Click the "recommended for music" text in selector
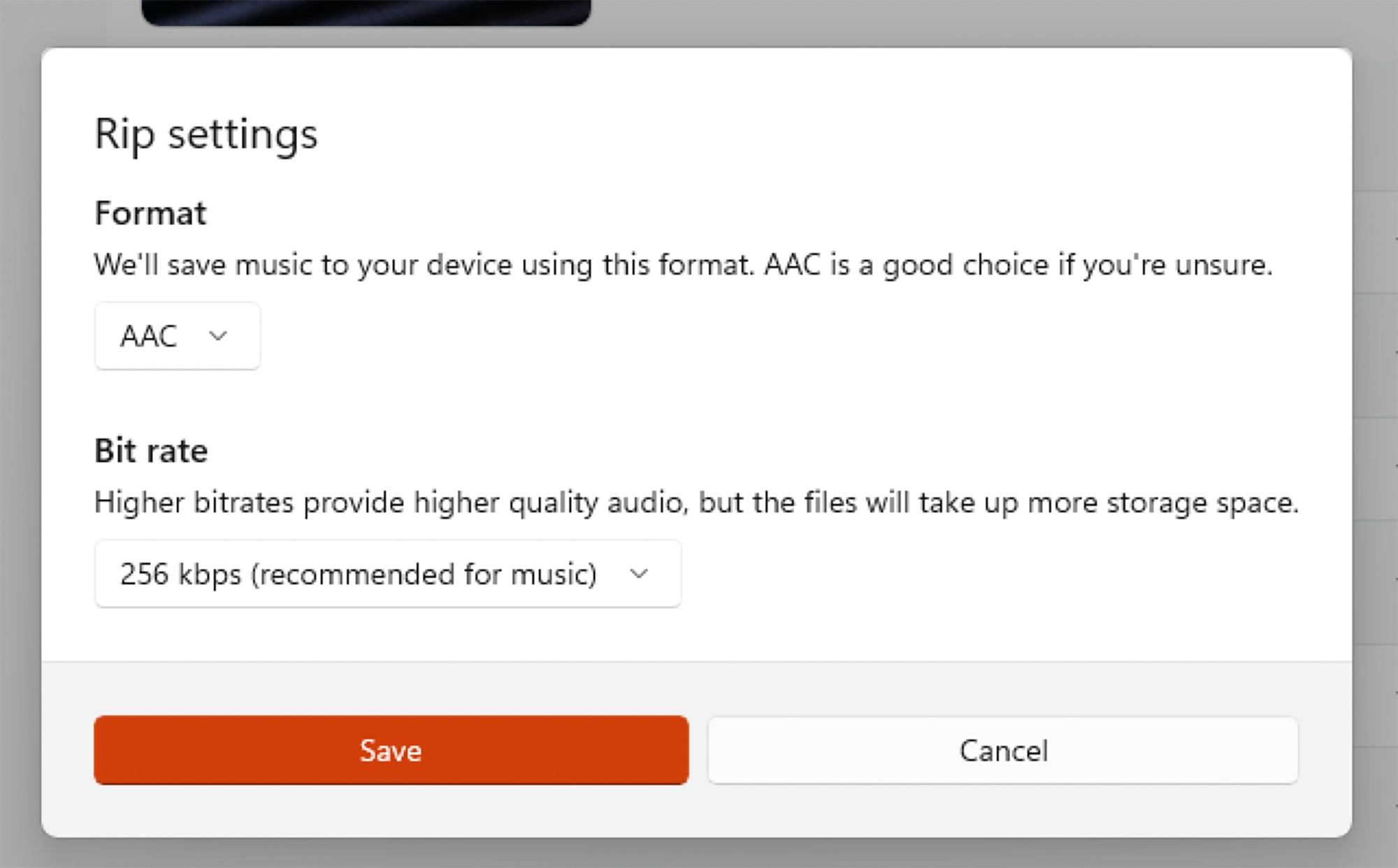Viewport: 1398px width, 868px height. (x=424, y=574)
